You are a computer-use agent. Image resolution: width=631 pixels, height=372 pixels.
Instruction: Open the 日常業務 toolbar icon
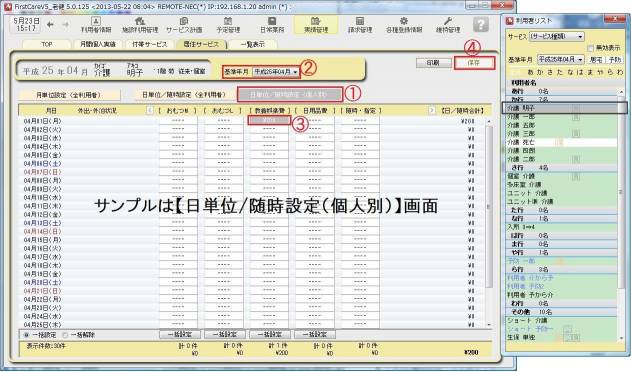pyautogui.click(x=272, y=25)
